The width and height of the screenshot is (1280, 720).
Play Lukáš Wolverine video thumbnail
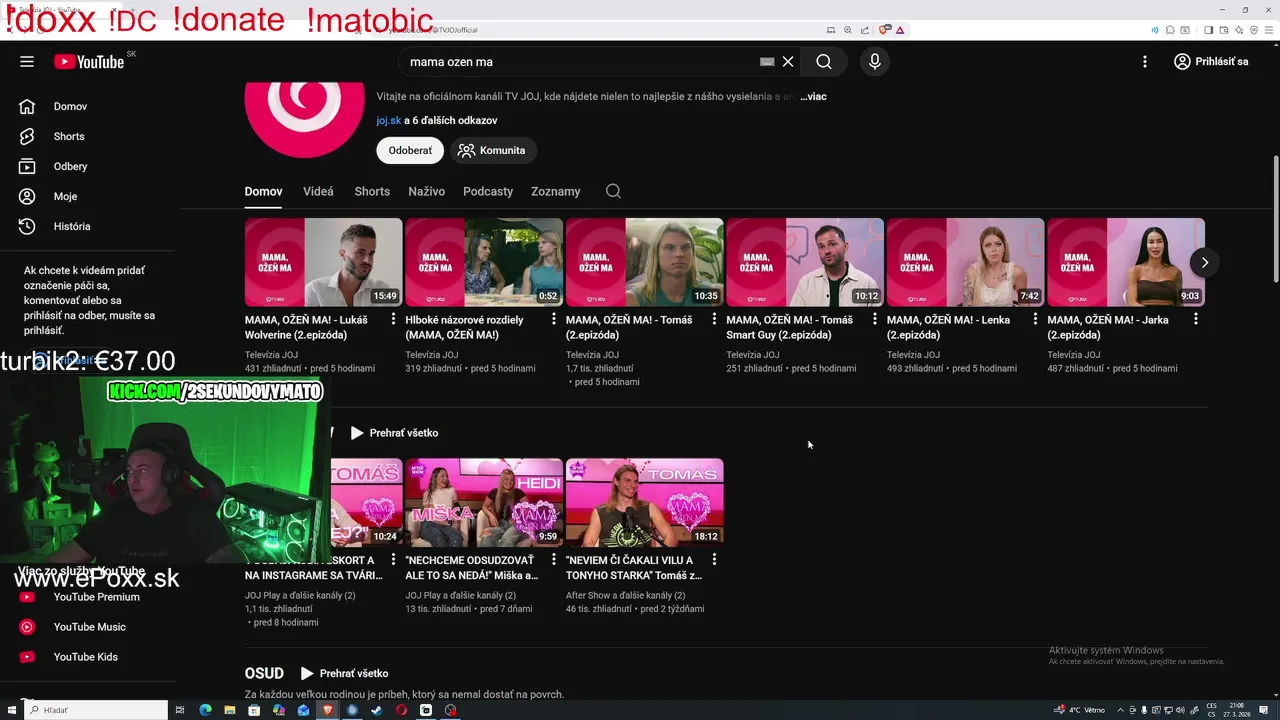pos(323,262)
